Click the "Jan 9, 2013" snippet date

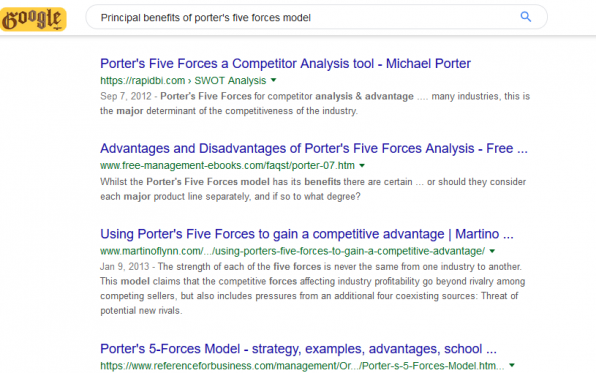click(125, 267)
